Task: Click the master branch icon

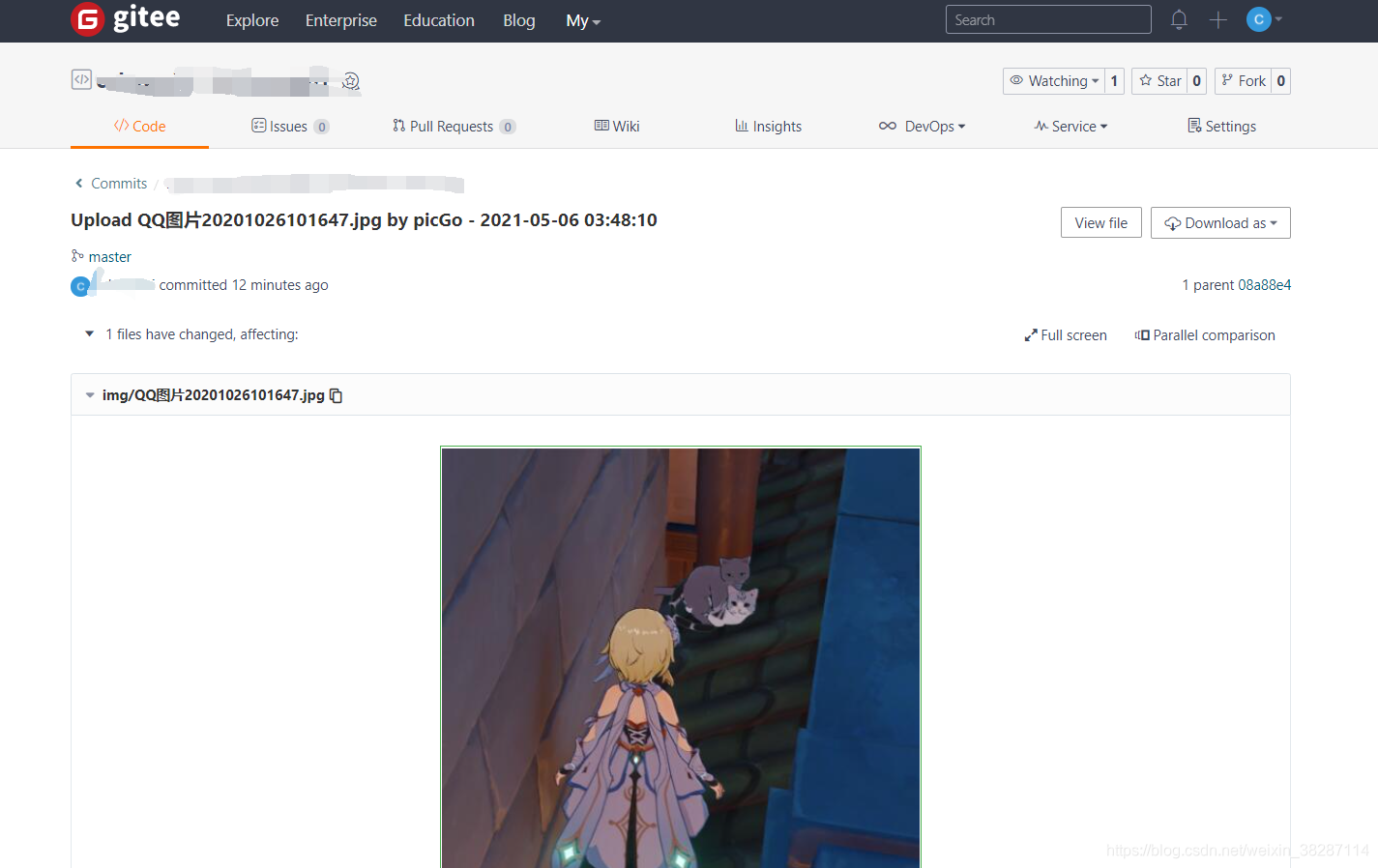Action: point(77,256)
